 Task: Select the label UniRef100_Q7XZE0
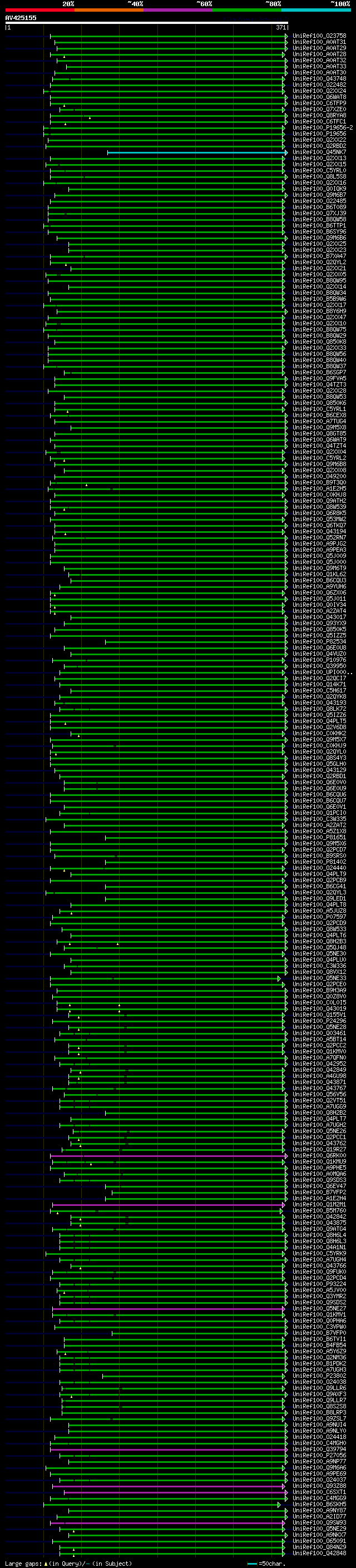(x=319, y=110)
